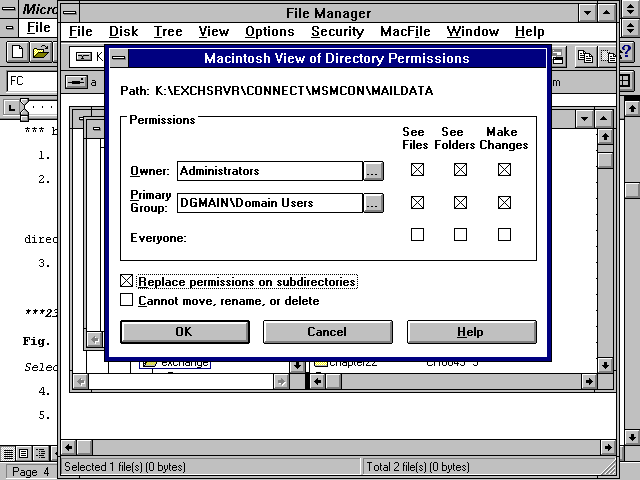Enable Everyone See Folders checkbox

pyautogui.click(x=460, y=234)
